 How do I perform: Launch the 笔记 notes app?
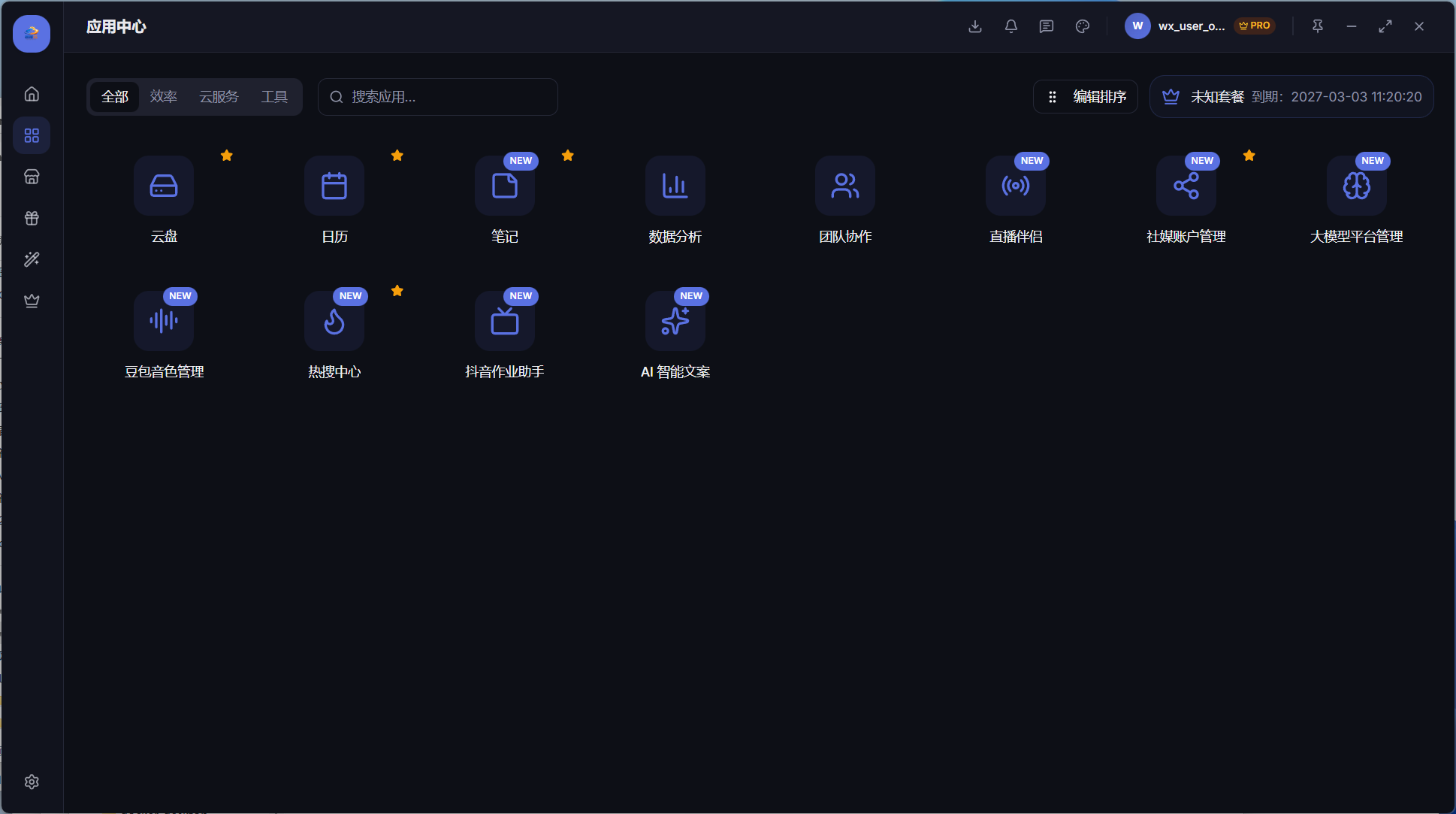tap(504, 186)
